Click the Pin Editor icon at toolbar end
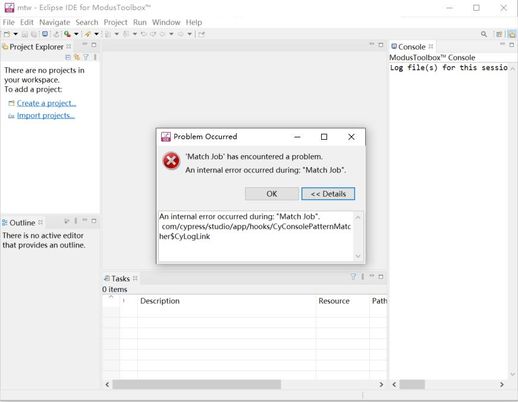 pyautogui.click(x=201, y=34)
